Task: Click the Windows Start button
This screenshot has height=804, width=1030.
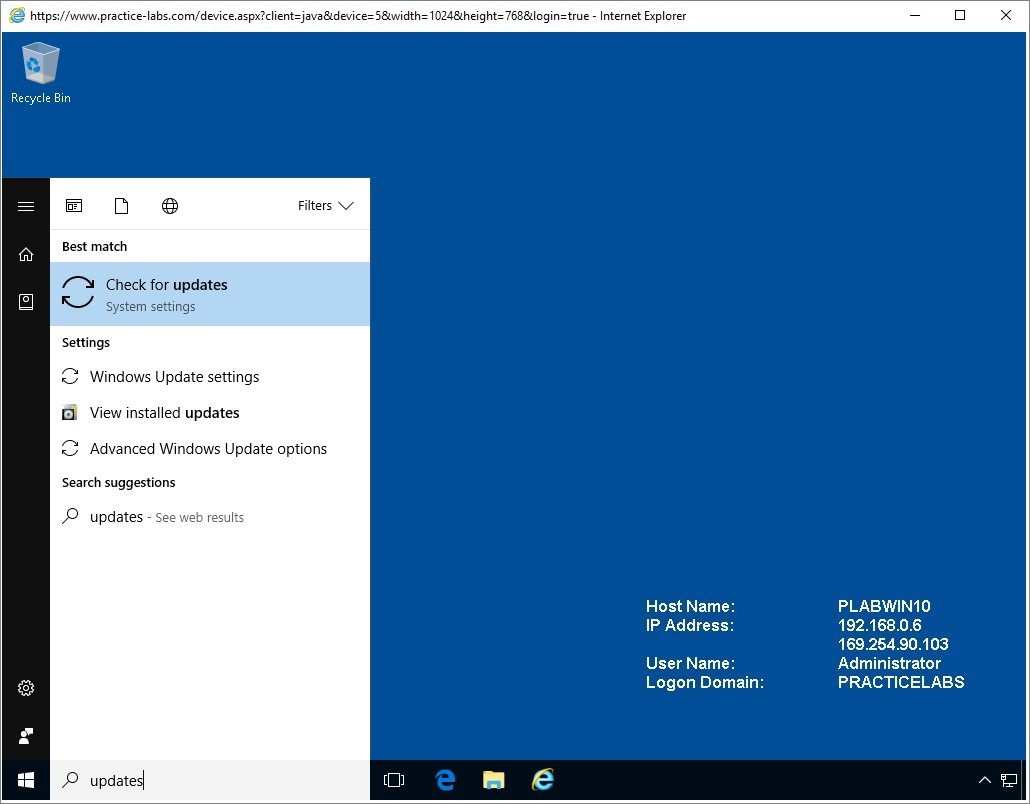Action: click(x=26, y=780)
